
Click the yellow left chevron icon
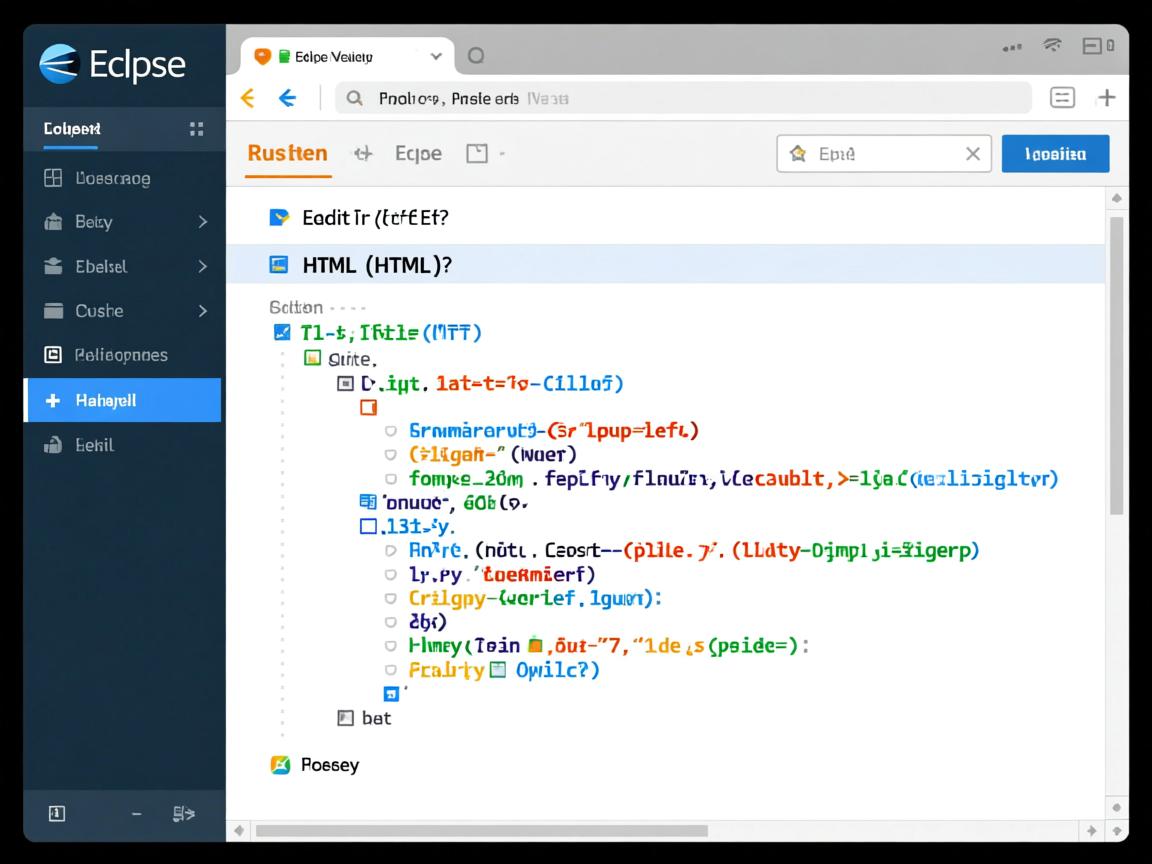pyautogui.click(x=248, y=98)
